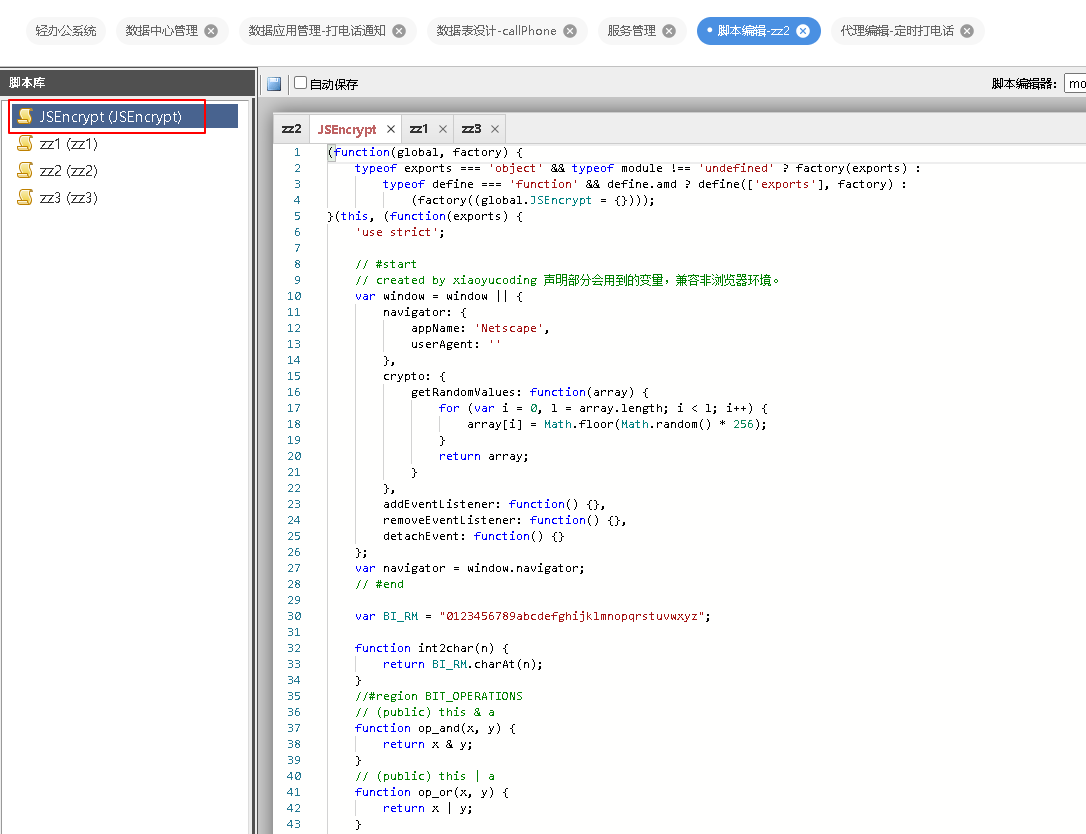Close the 代理编辑-定时打电话 page tab
Viewport: 1086px width, 834px height.
point(966,31)
